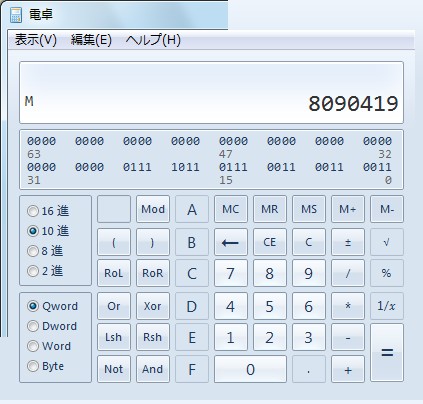Add to memory with M+ button
Viewport: 423px width, 404px height.
(x=348, y=209)
